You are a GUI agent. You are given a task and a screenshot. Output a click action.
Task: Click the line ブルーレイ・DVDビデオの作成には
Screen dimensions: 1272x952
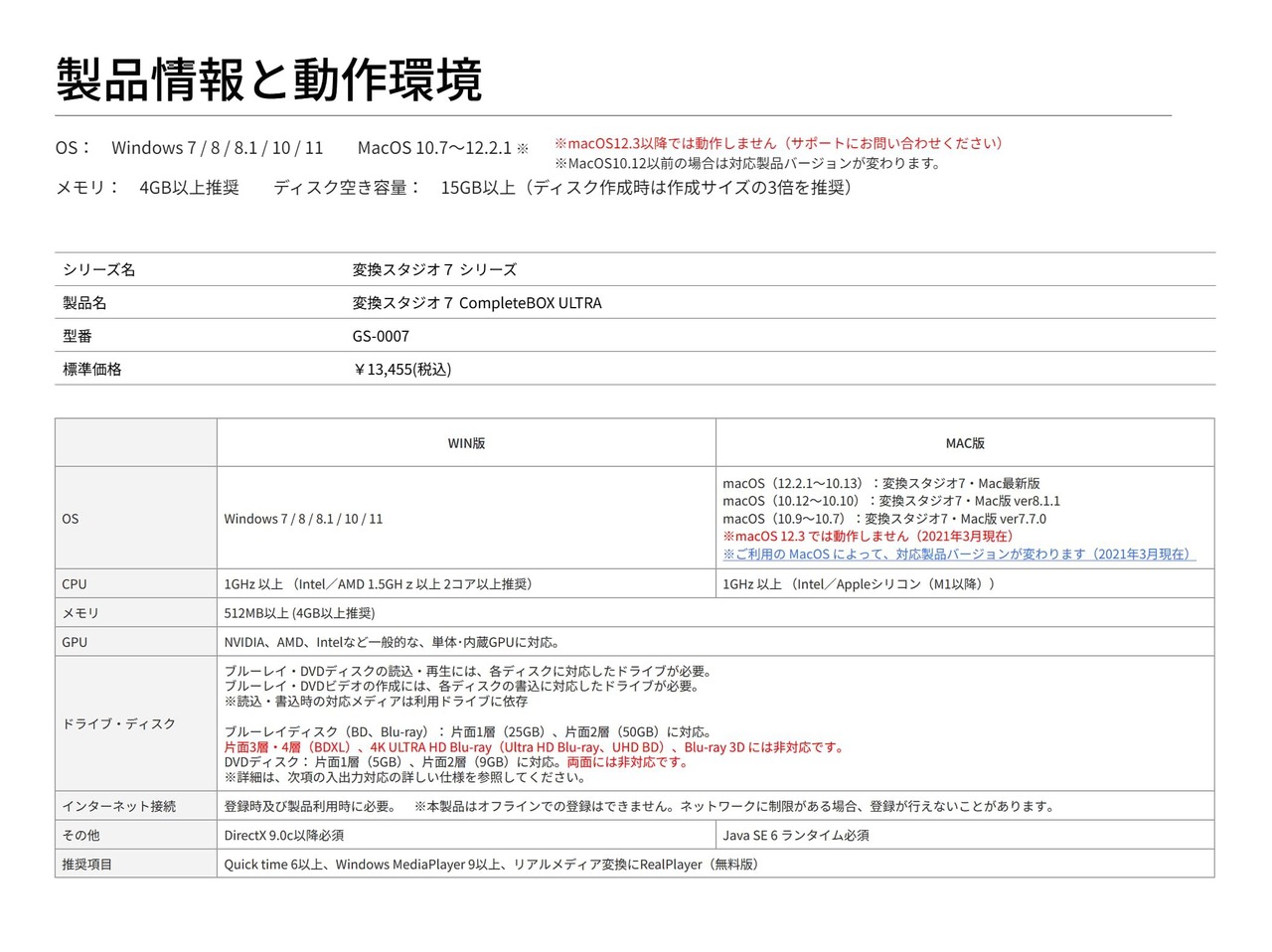point(462,686)
